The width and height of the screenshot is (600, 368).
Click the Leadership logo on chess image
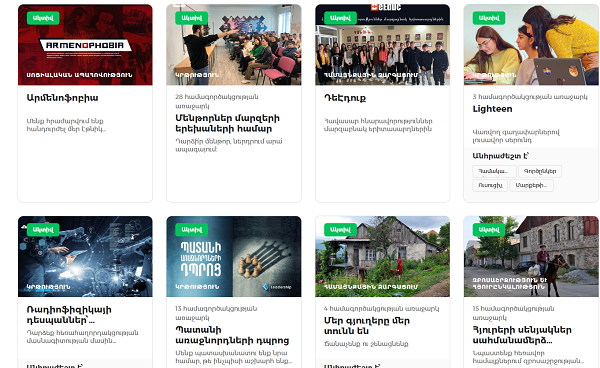tap(277, 287)
